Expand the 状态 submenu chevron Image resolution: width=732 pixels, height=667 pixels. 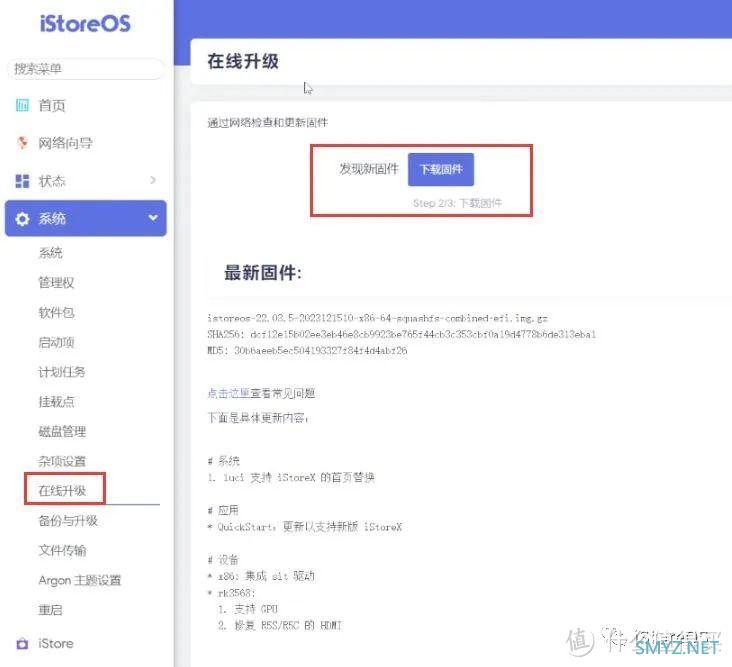pyautogui.click(x=153, y=180)
